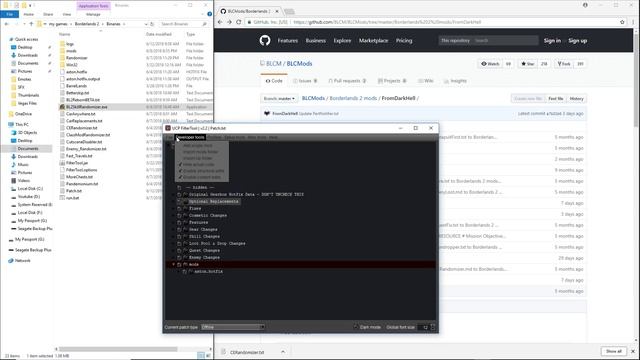Select OneDrive in the Explorer sidebar
Viewport: 640px width, 360px height.
[x=23, y=114]
